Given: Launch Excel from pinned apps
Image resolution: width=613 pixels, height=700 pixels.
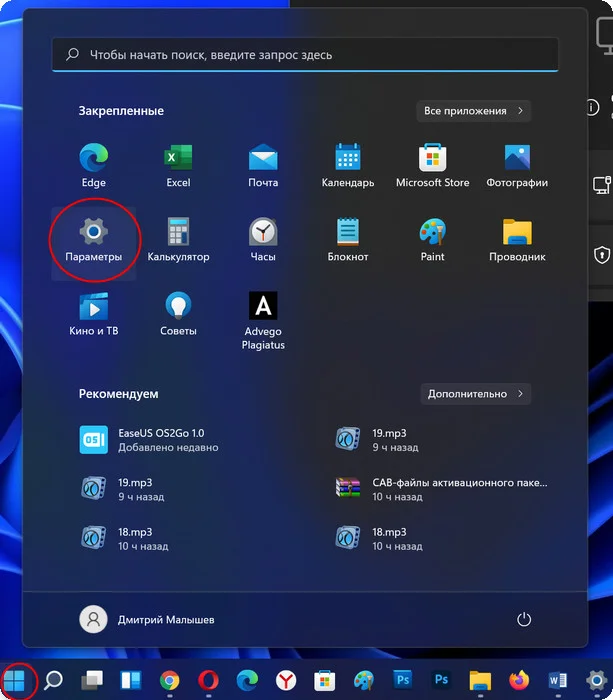Looking at the screenshot, I should (x=178, y=164).
